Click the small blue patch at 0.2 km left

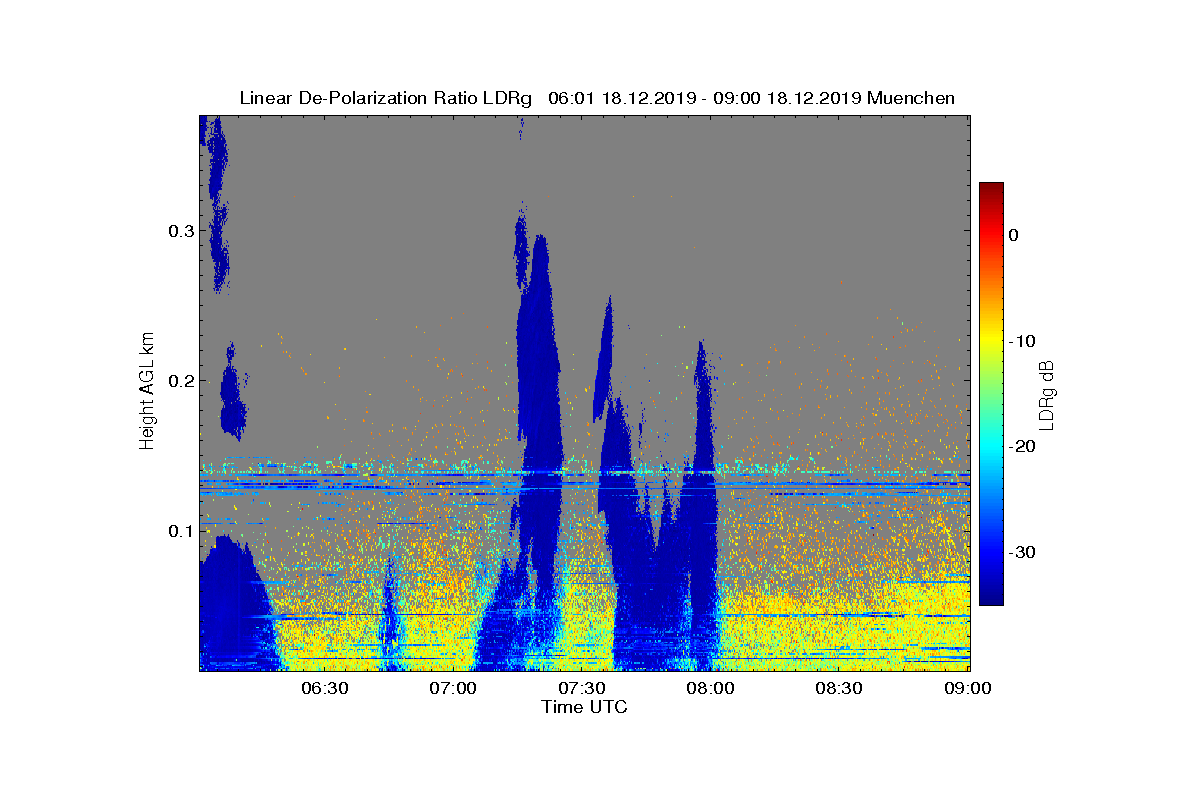click(x=232, y=392)
